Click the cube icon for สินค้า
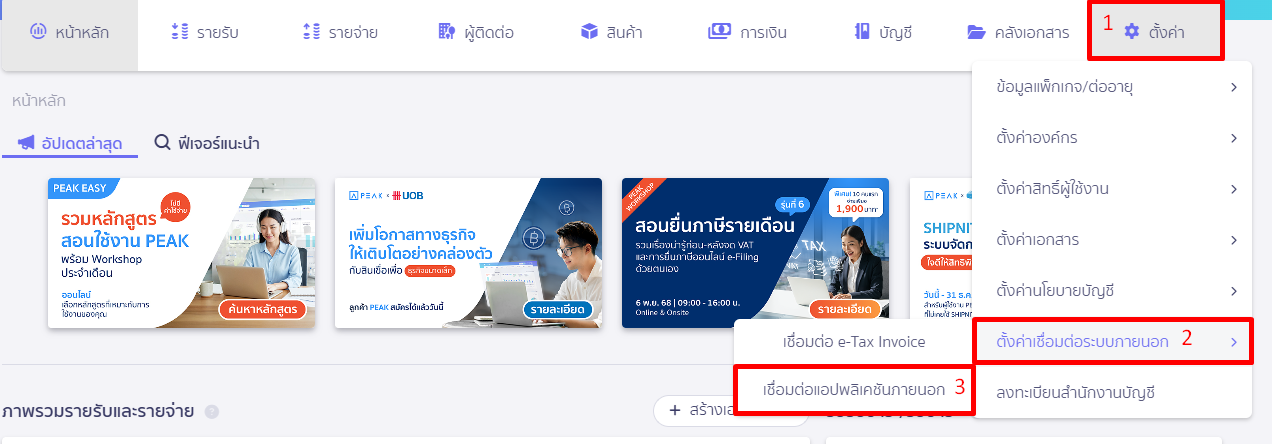The height and width of the screenshot is (444, 1272). tap(589, 32)
